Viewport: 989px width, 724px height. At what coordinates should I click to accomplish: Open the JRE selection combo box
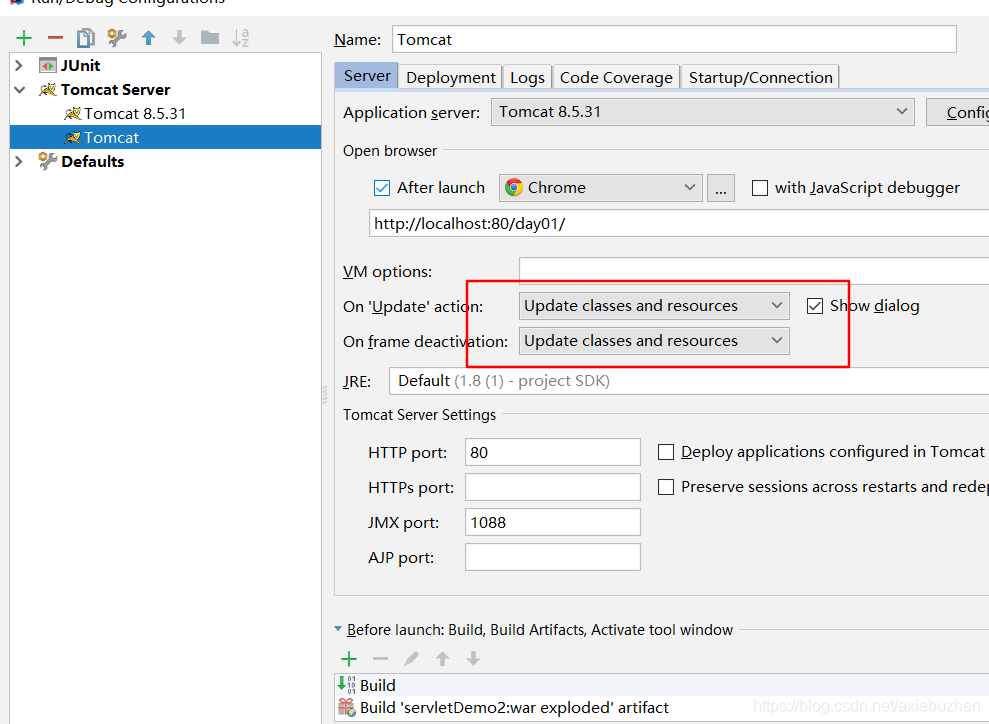[x=689, y=381]
